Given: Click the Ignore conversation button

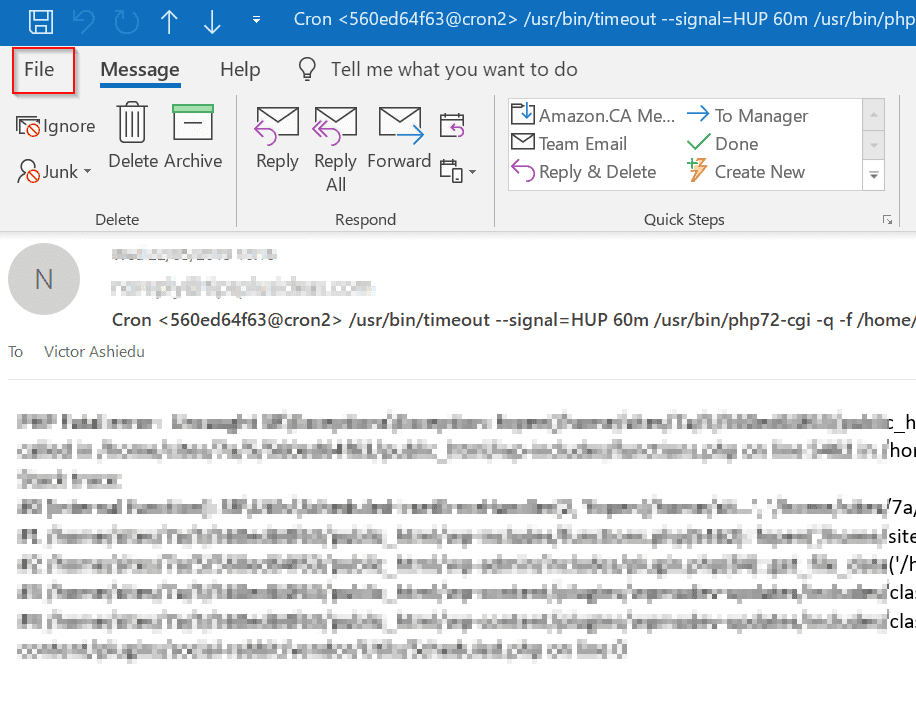Looking at the screenshot, I should click(56, 126).
